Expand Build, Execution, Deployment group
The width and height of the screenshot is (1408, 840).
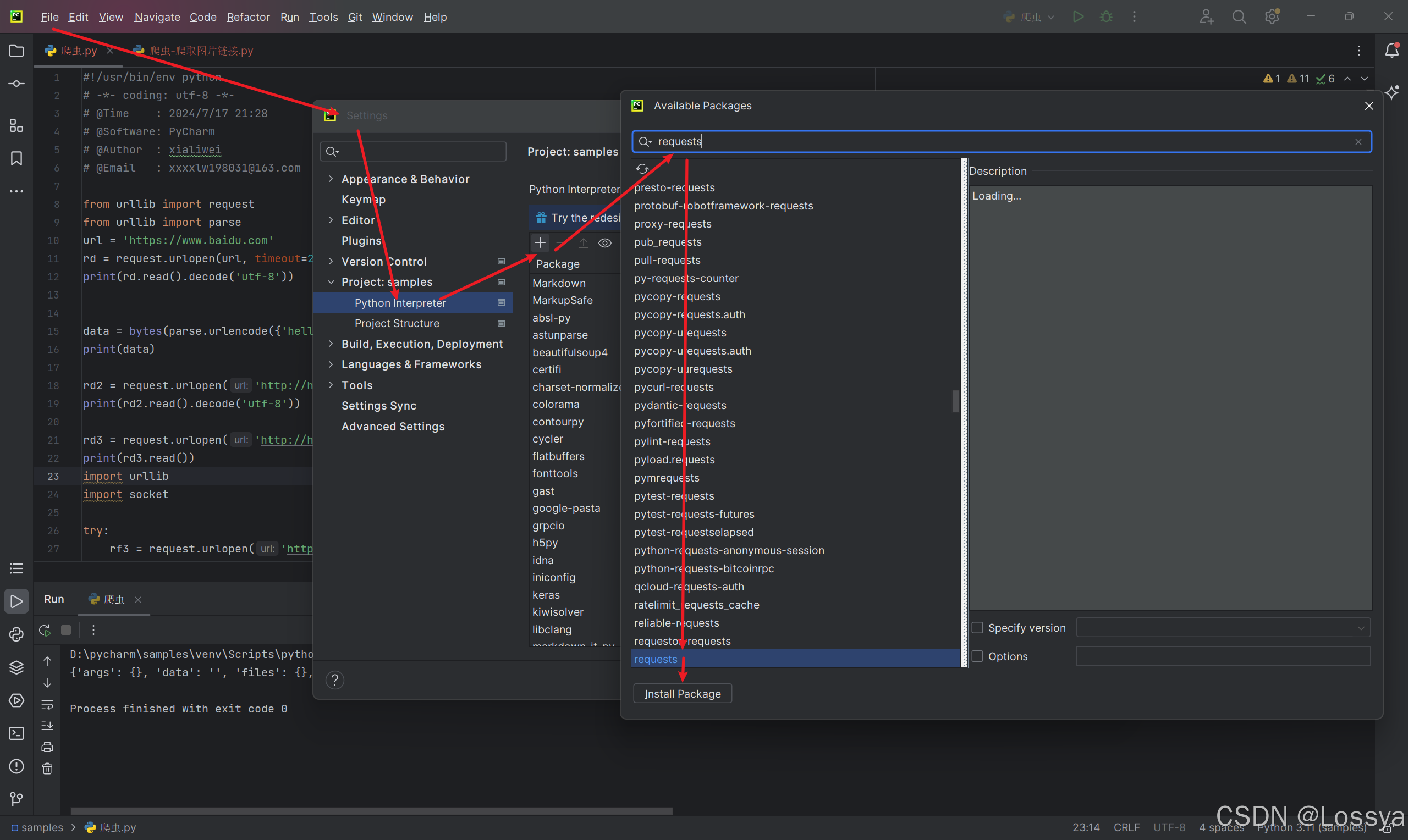pos(331,344)
